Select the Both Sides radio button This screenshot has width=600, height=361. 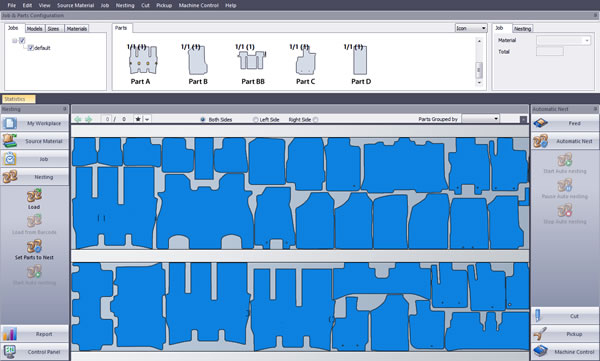(x=203, y=119)
